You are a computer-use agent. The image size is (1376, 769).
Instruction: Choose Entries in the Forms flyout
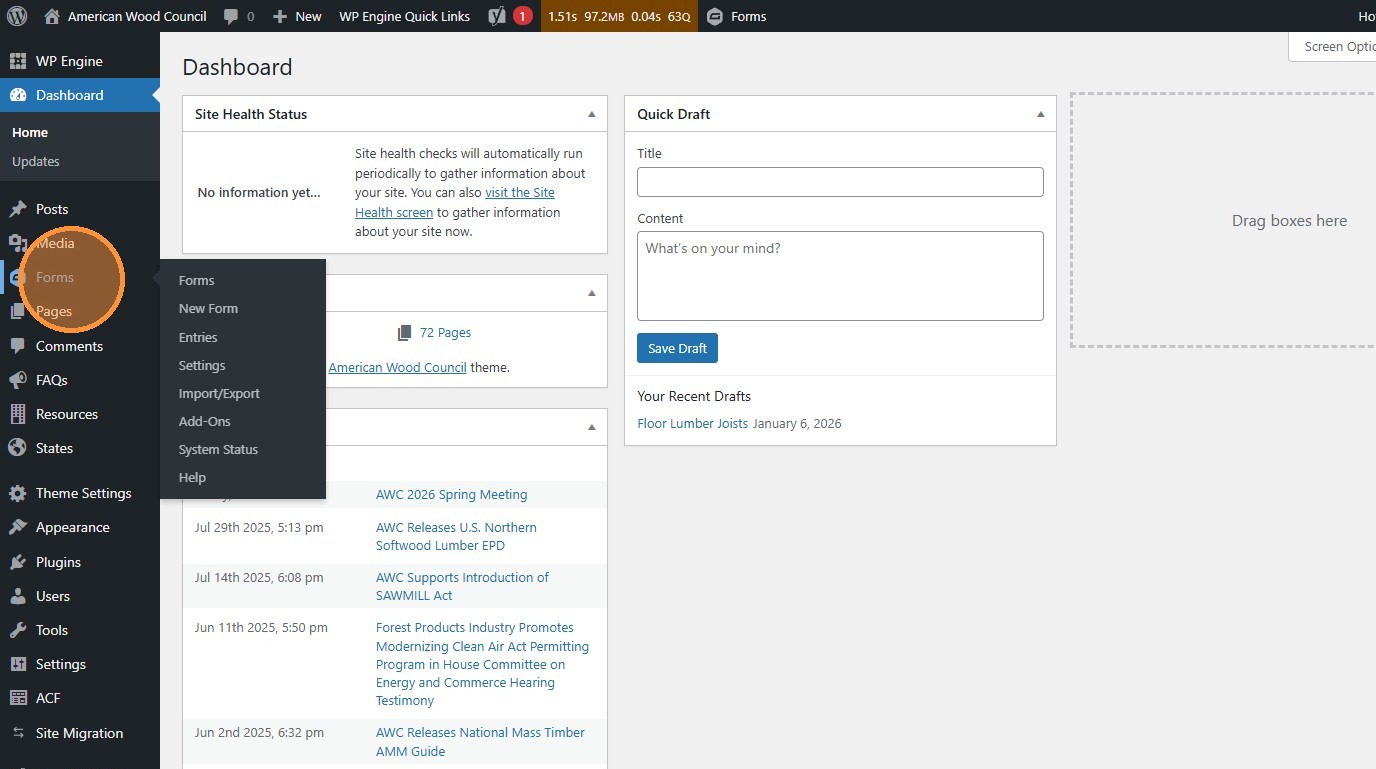(x=198, y=337)
